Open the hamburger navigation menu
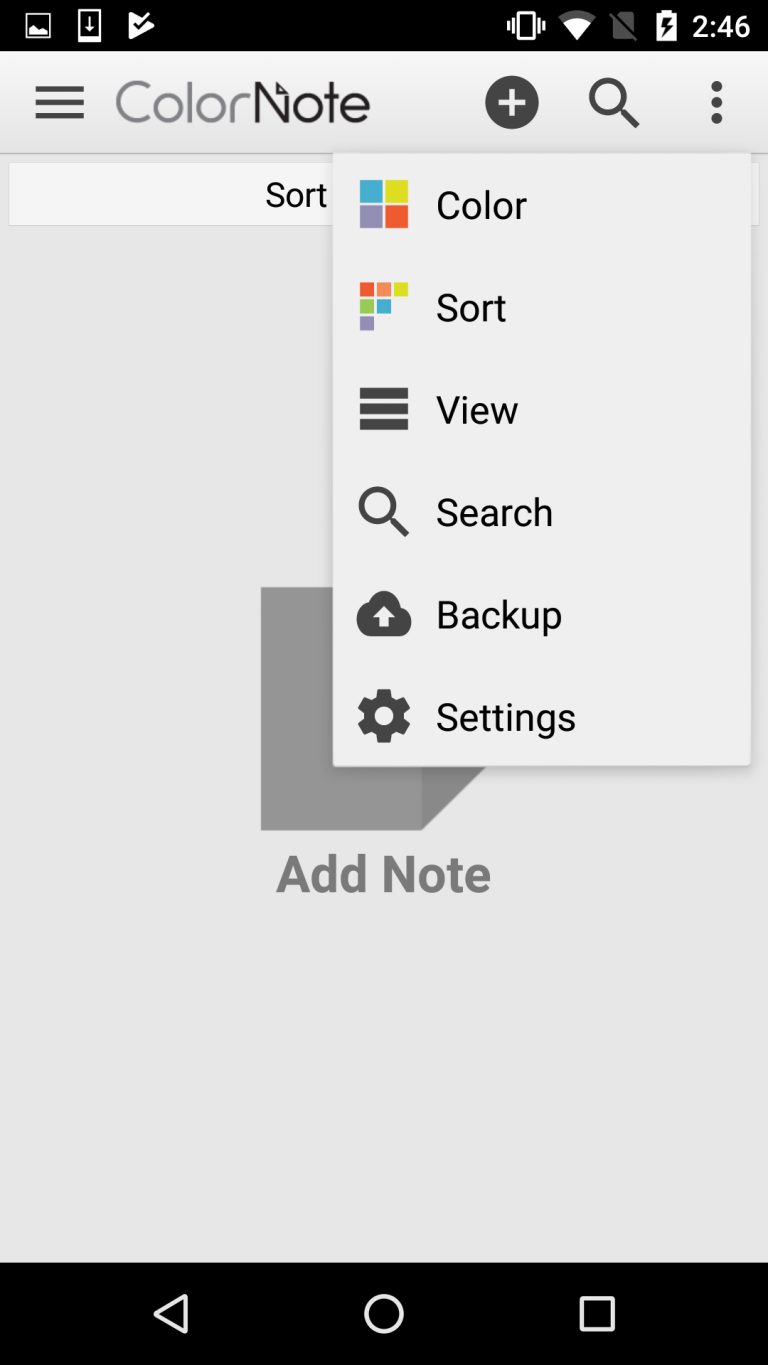This screenshot has height=1365, width=768. [x=59, y=102]
